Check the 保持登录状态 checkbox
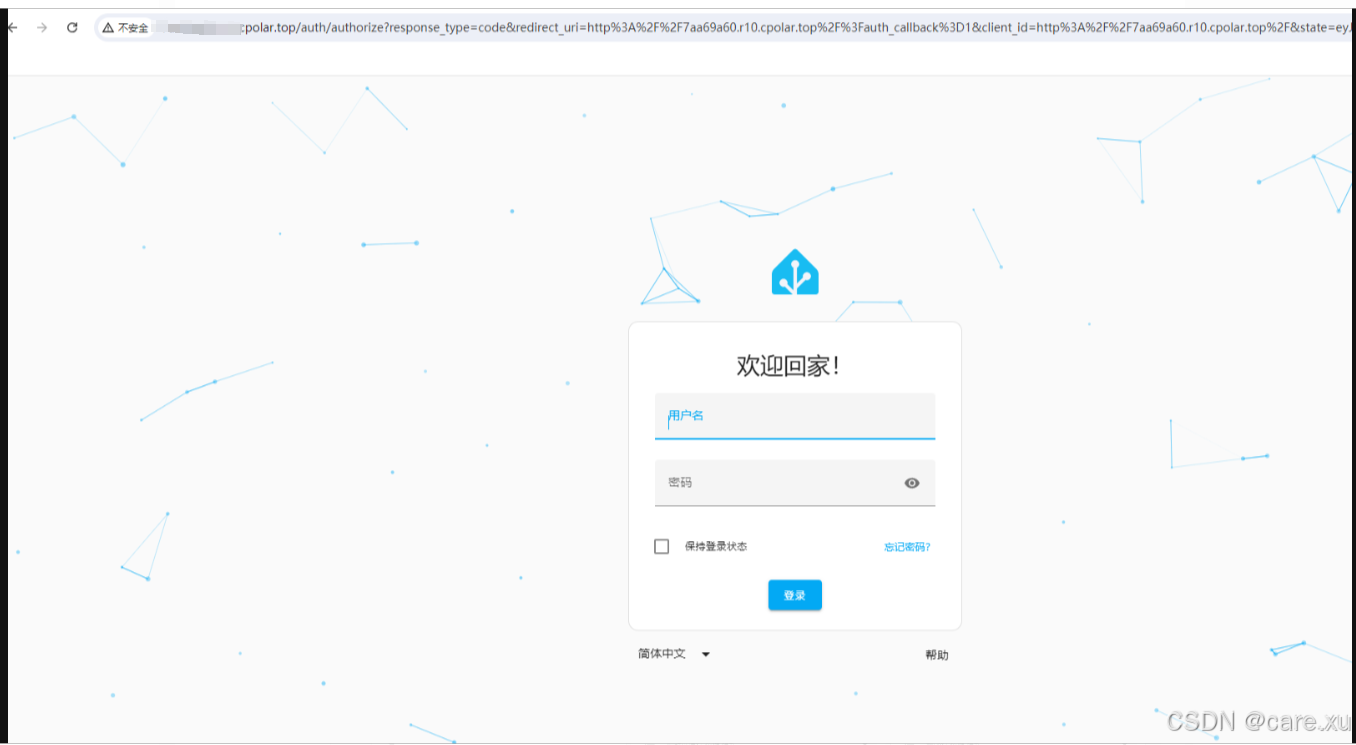The height and width of the screenshot is (745, 1356). (x=661, y=547)
